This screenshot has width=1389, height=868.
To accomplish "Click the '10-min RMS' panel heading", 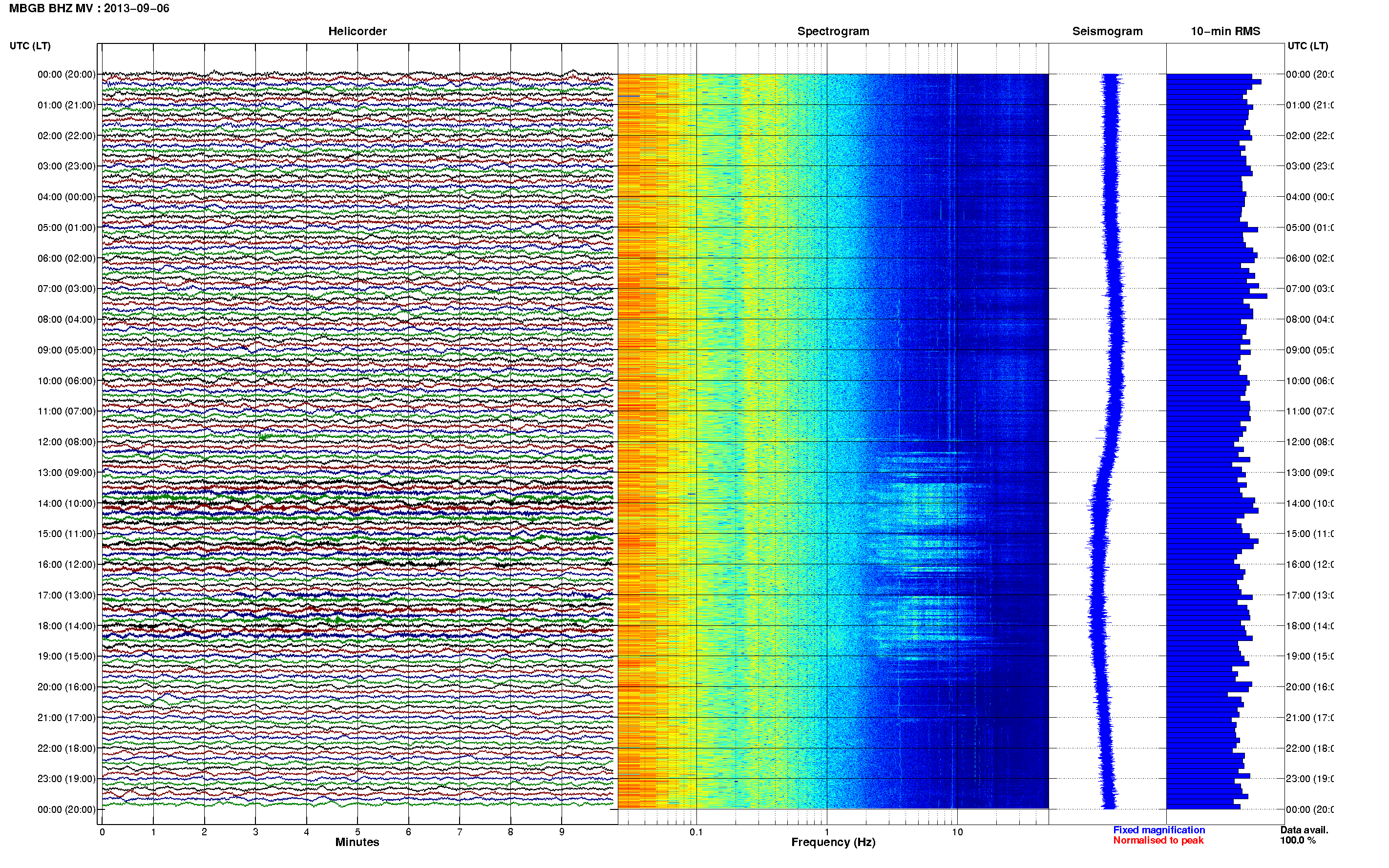I will [x=1225, y=32].
